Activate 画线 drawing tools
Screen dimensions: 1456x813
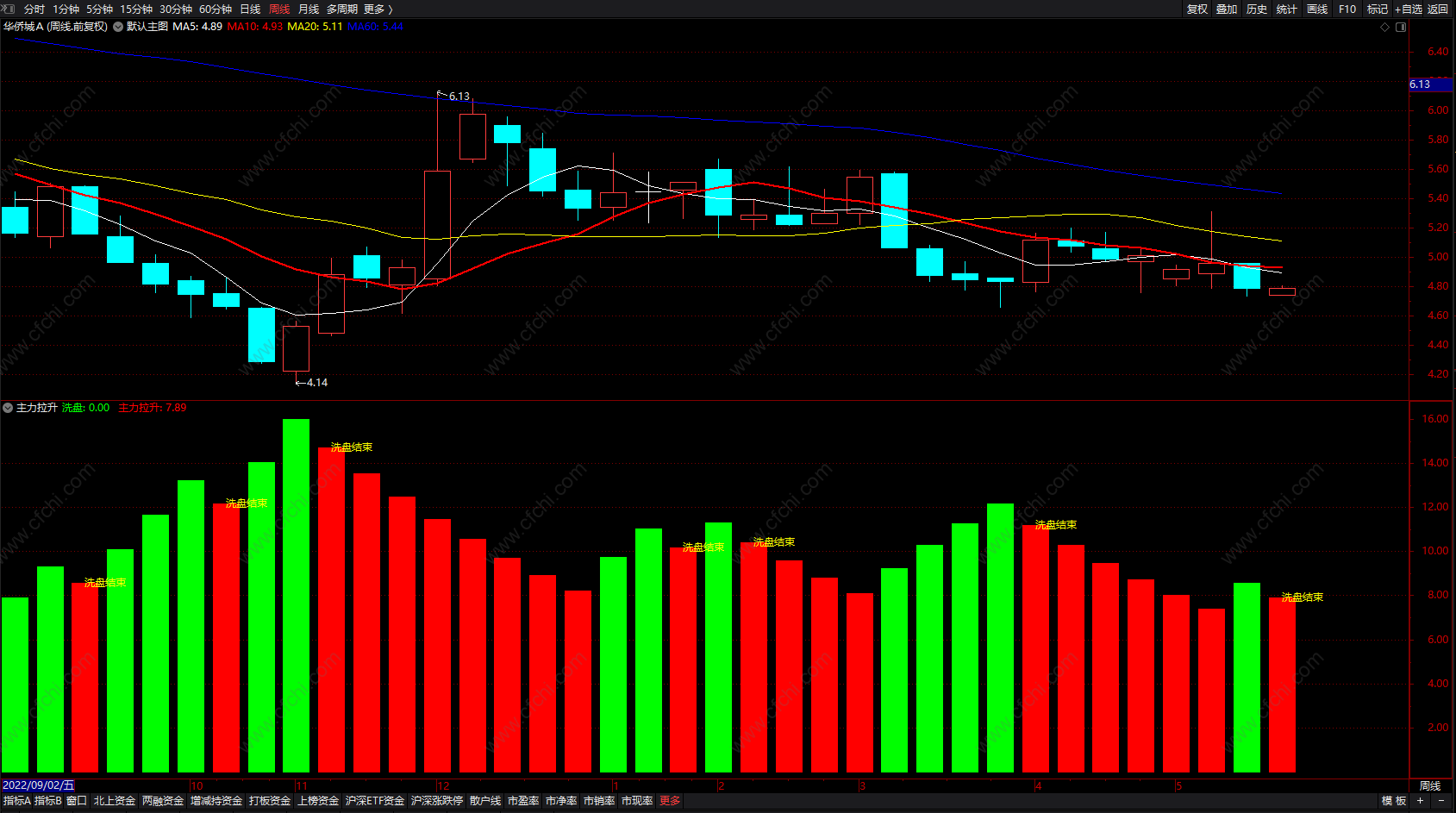pyautogui.click(x=1317, y=9)
